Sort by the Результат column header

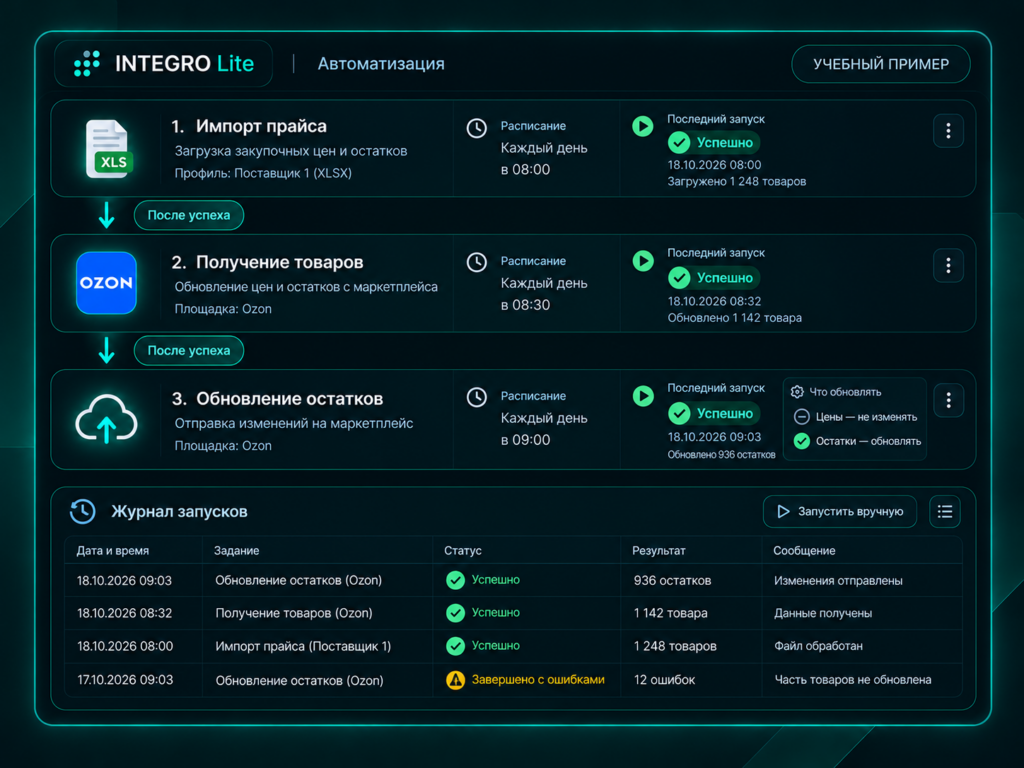click(x=658, y=551)
